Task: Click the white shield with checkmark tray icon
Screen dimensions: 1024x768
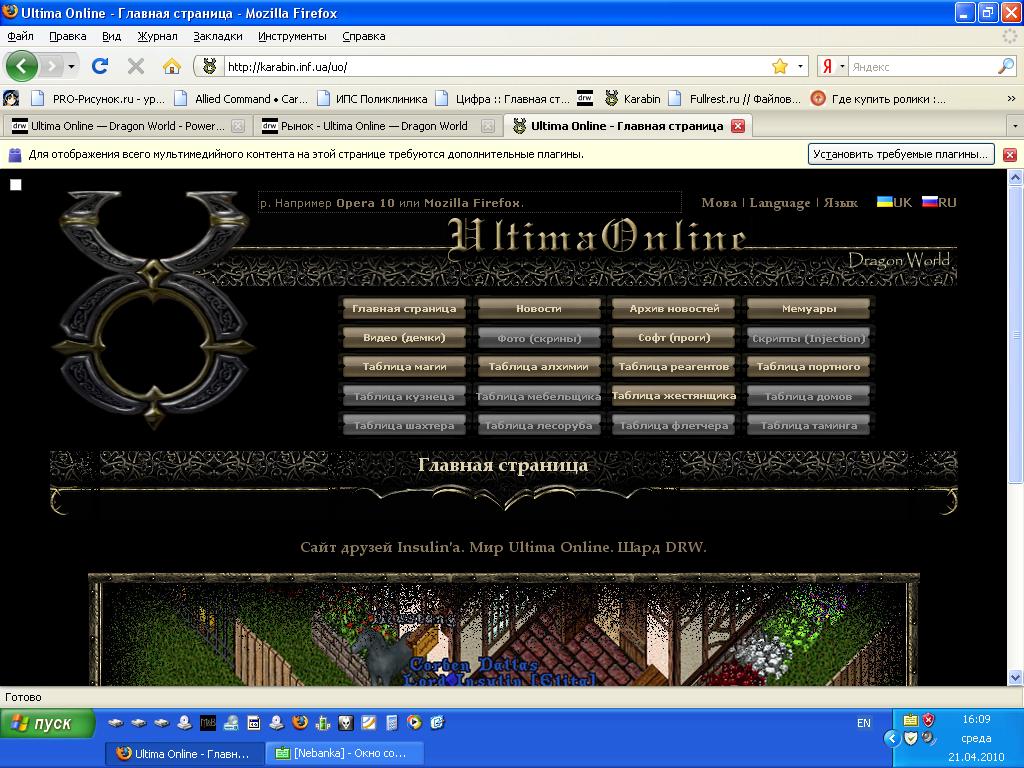Action: tap(910, 738)
